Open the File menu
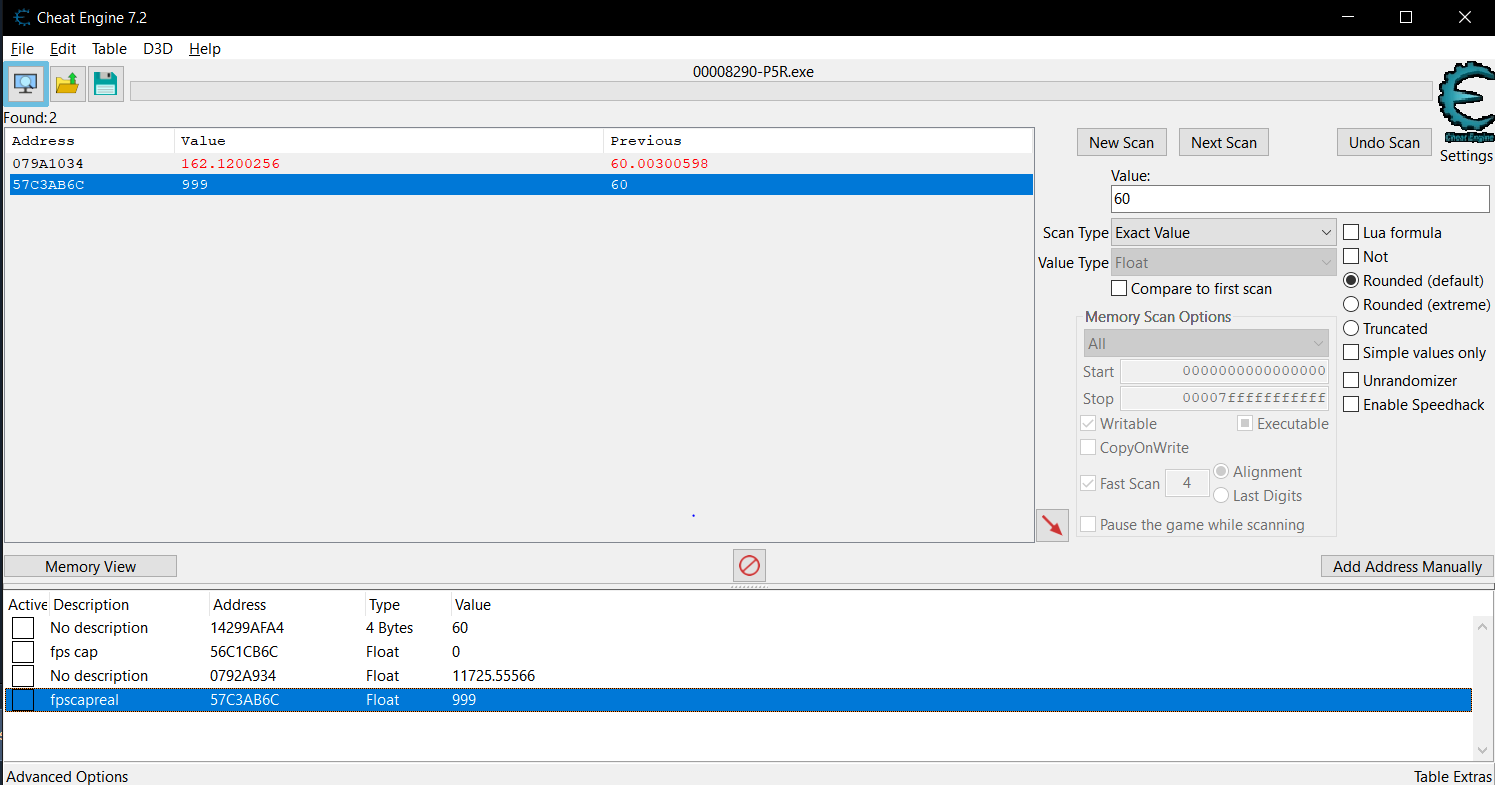1495x785 pixels. click(x=22, y=48)
